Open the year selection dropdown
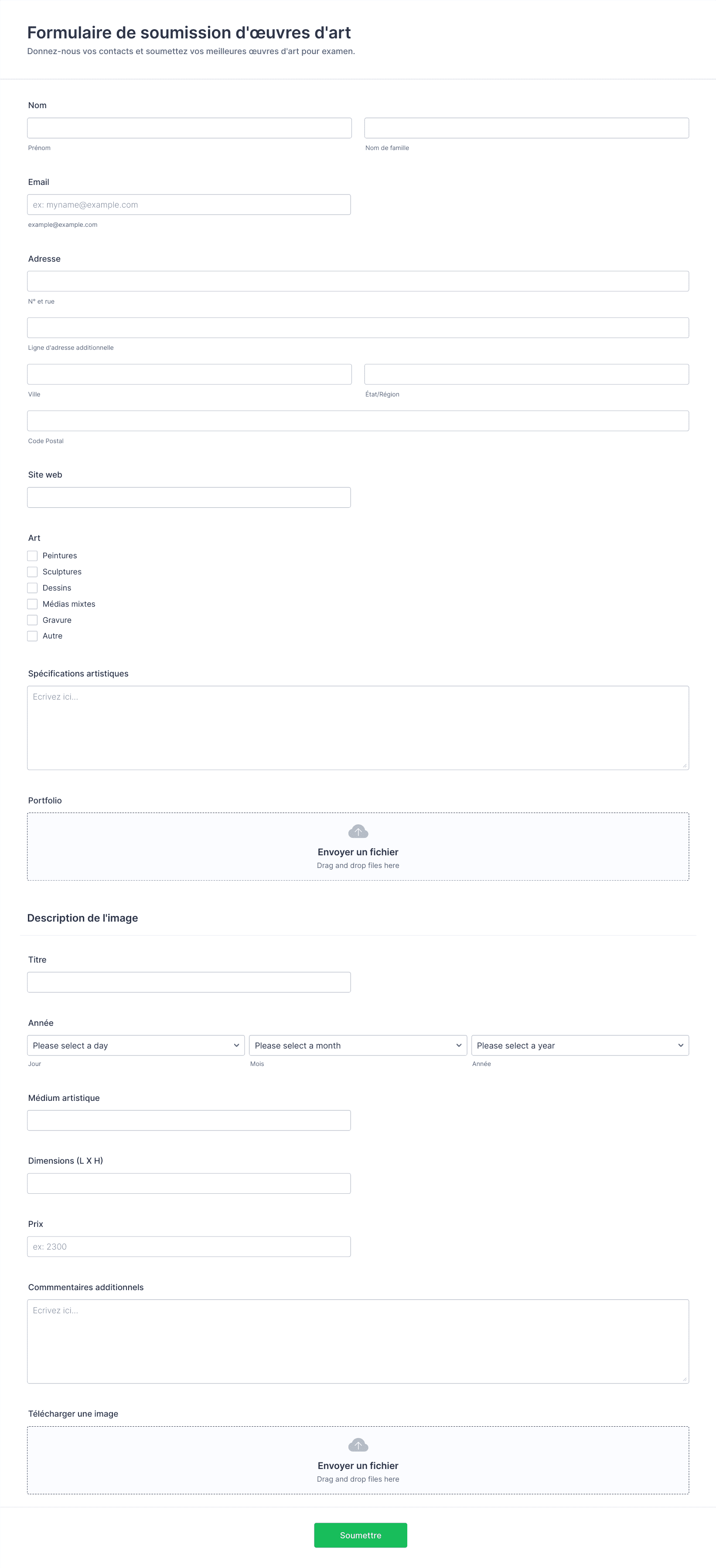The height and width of the screenshot is (1568, 716). [580, 1045]
